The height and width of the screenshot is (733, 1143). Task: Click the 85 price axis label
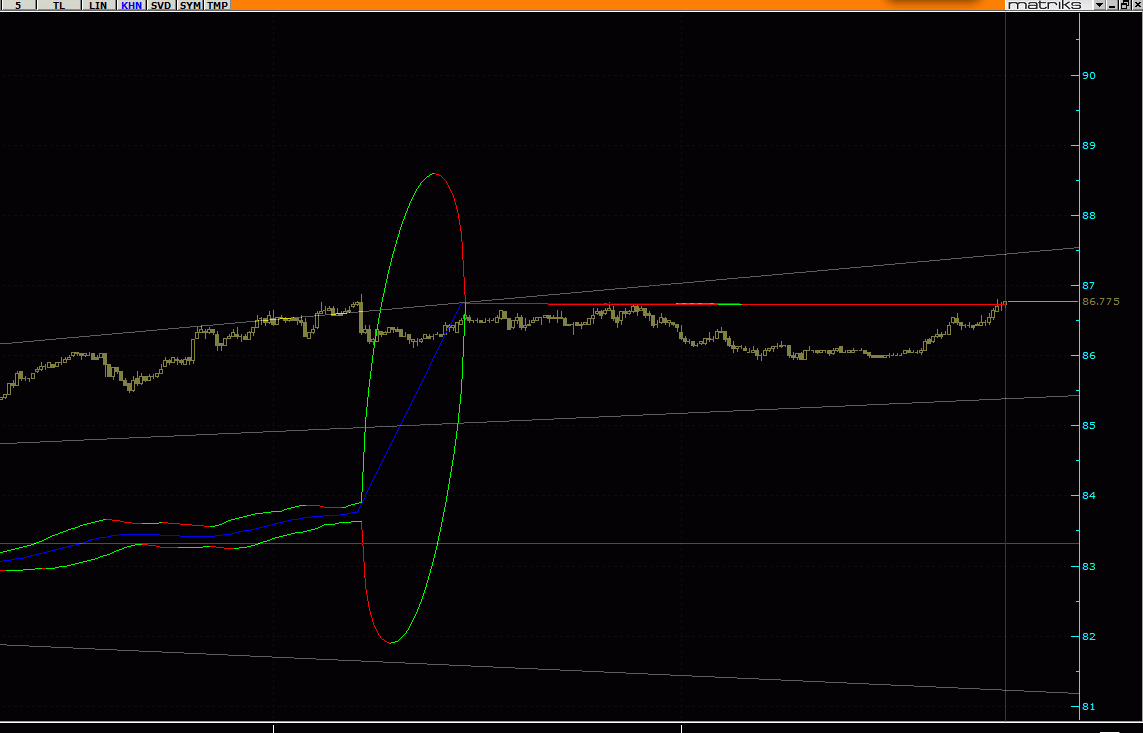tap(1088, 426)
